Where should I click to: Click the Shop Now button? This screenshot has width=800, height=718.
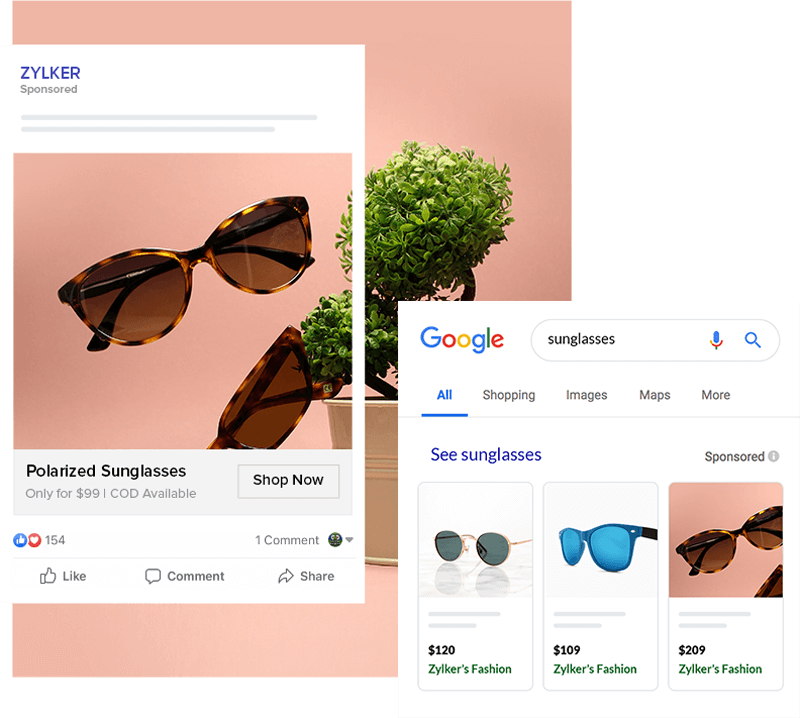tap(288, 481)
